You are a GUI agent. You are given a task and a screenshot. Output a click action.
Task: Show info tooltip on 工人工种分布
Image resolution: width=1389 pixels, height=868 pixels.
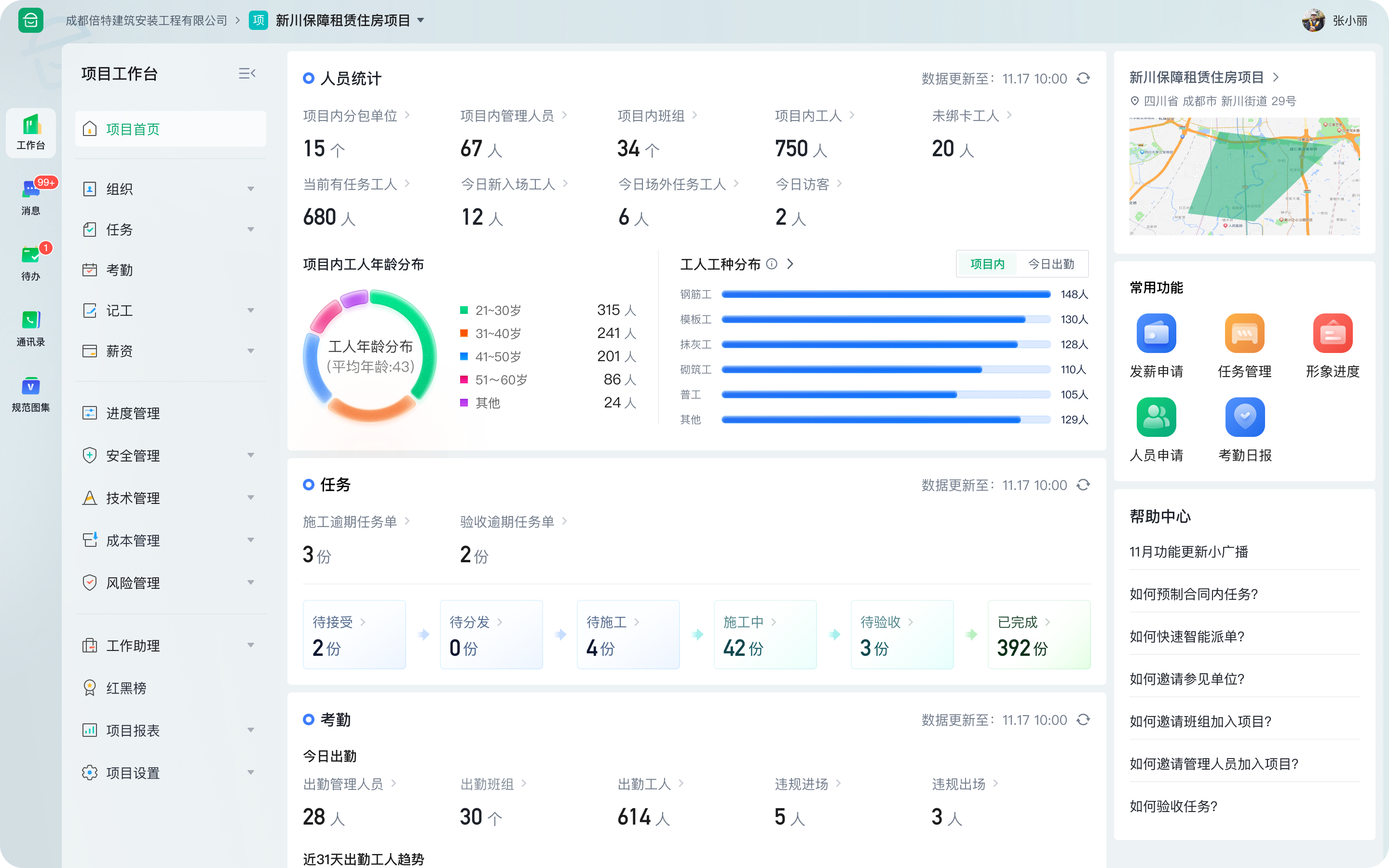(x=771, y=264)
